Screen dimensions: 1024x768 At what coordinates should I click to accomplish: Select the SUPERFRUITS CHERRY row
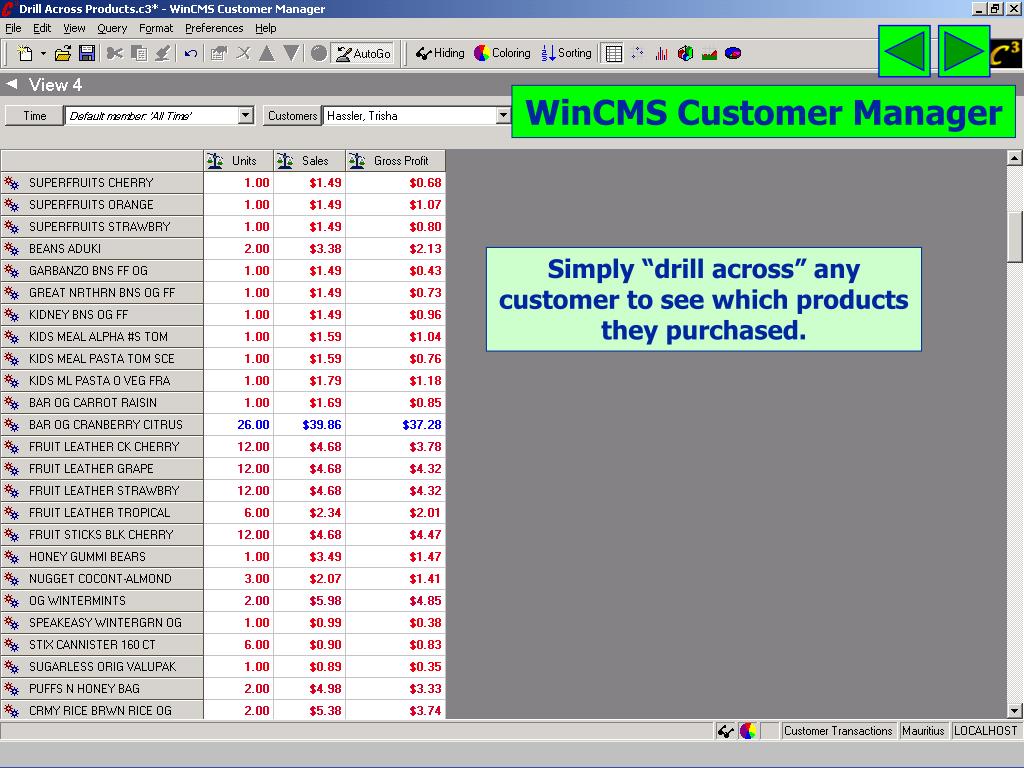[x=102, y=183]
